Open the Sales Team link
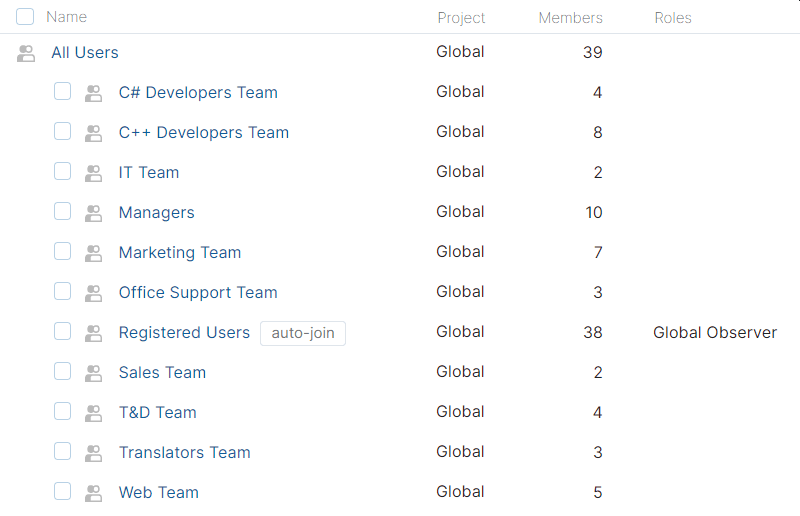Viewport: 800px width, 516px height. [x=162, y=373]
